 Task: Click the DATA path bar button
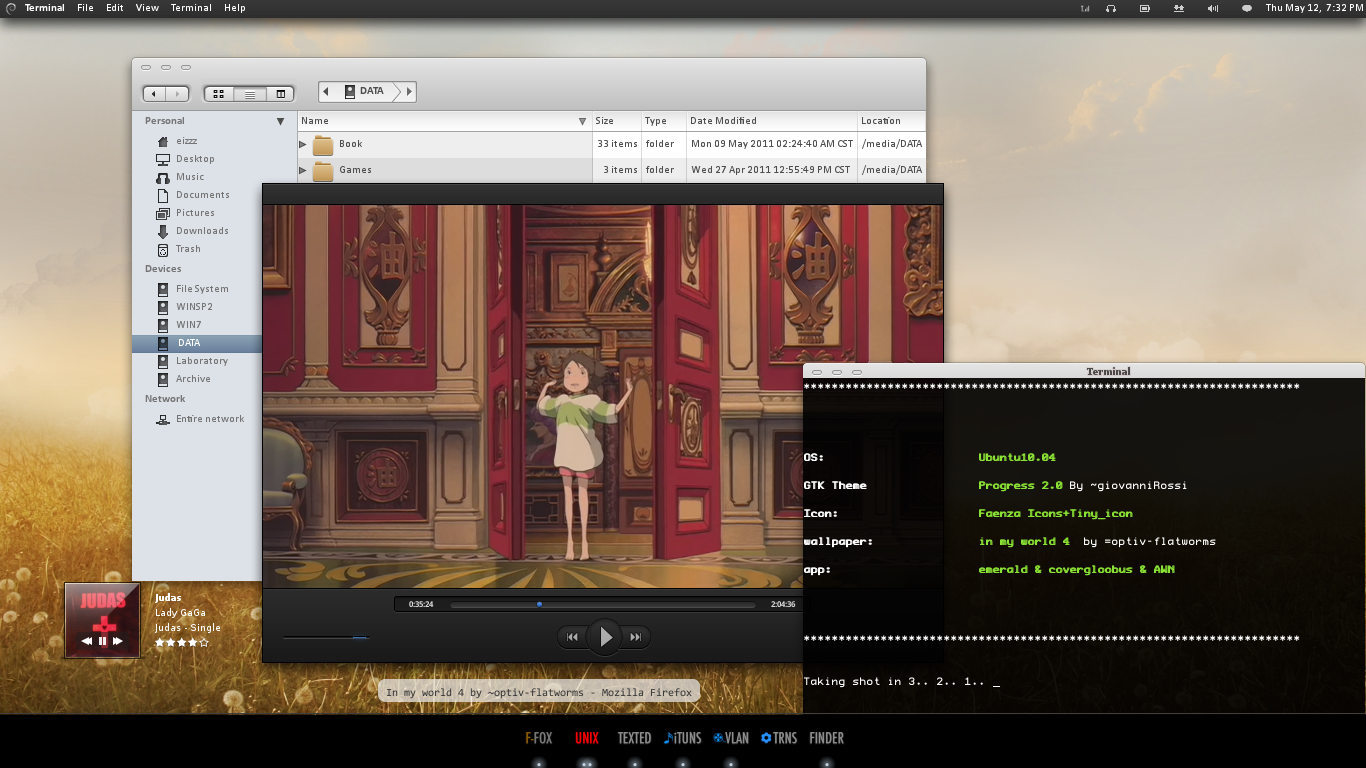(x=364, y=91)
